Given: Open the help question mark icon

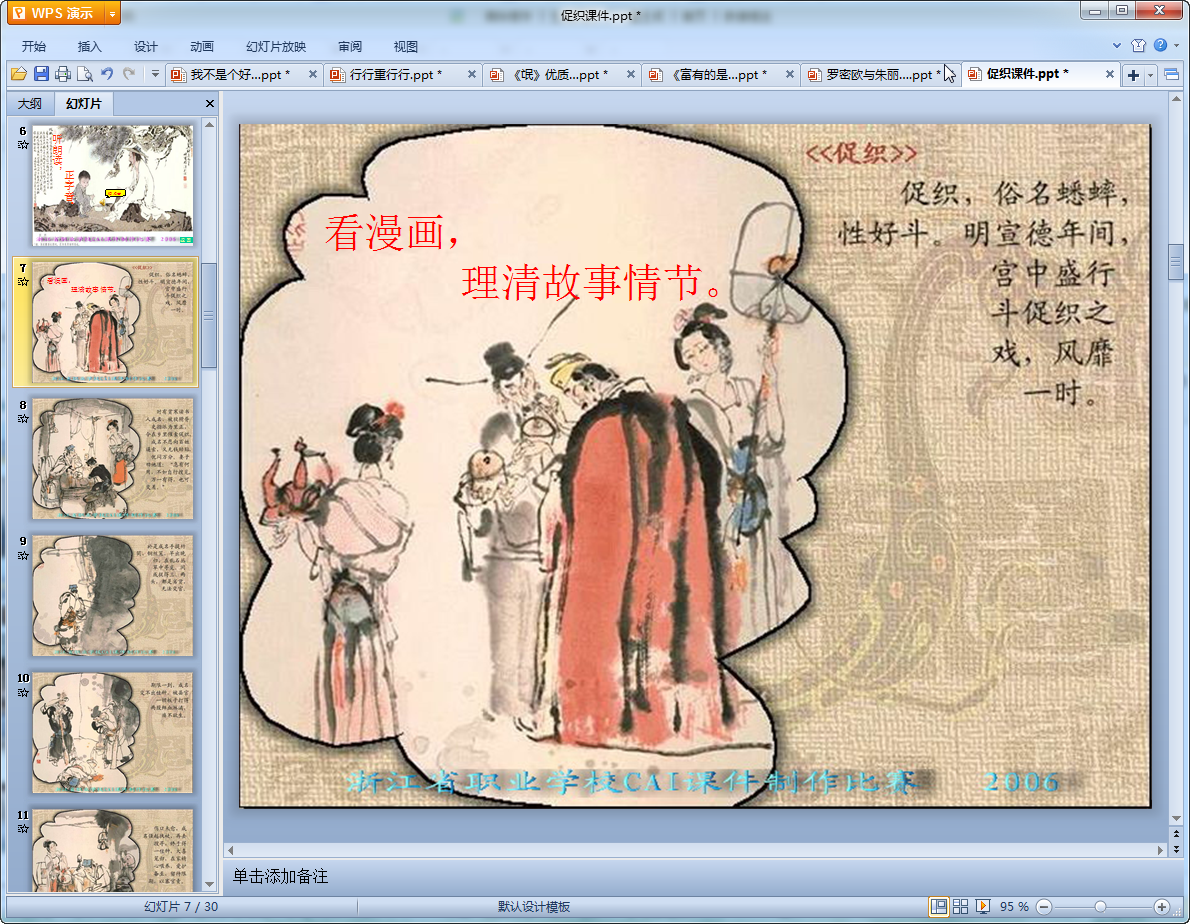Looking at the screenshot, I should [x=1160, y=46].
